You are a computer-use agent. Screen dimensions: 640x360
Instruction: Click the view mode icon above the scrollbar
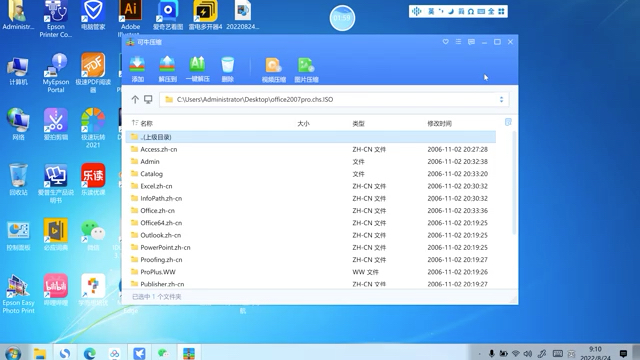508,122
